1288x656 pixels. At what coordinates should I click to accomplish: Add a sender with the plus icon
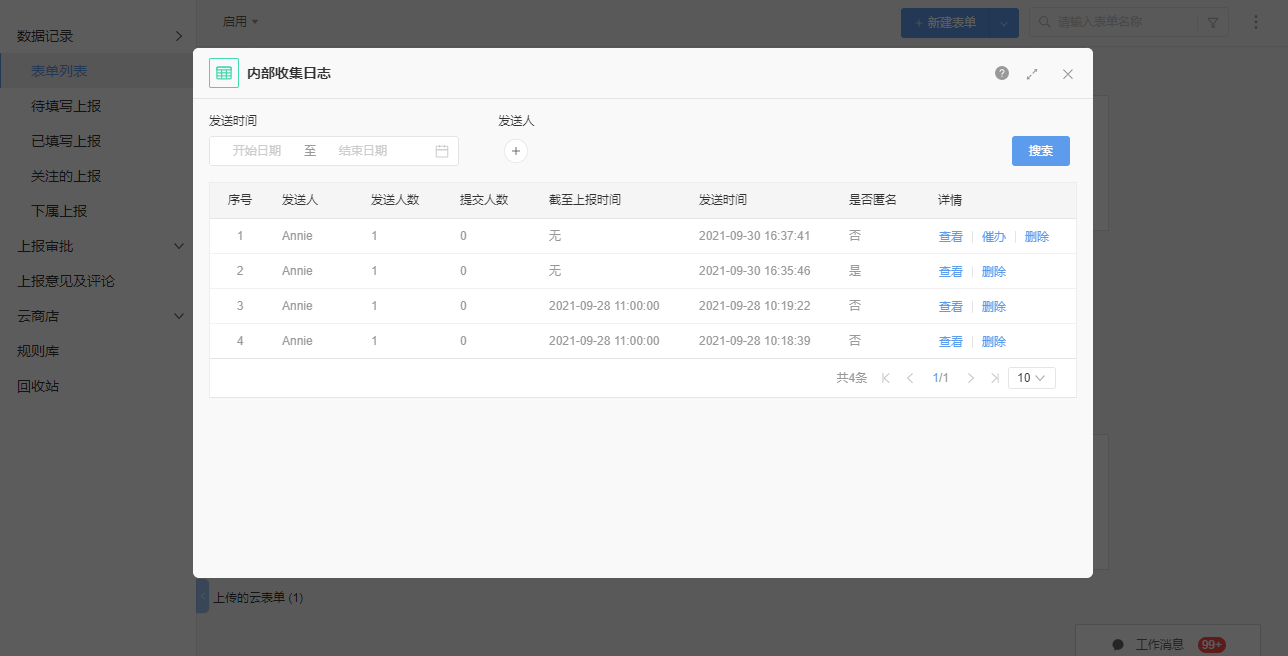point(516,151)
